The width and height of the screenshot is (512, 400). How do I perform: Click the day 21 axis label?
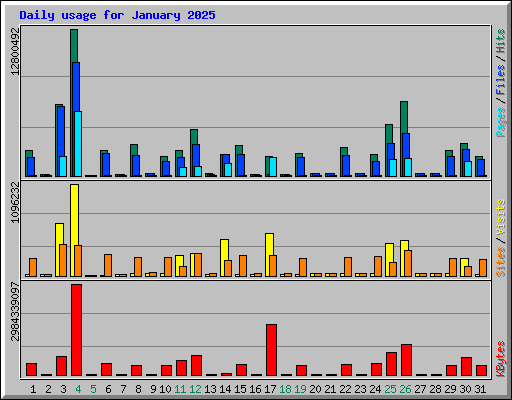tap(330, 389)
